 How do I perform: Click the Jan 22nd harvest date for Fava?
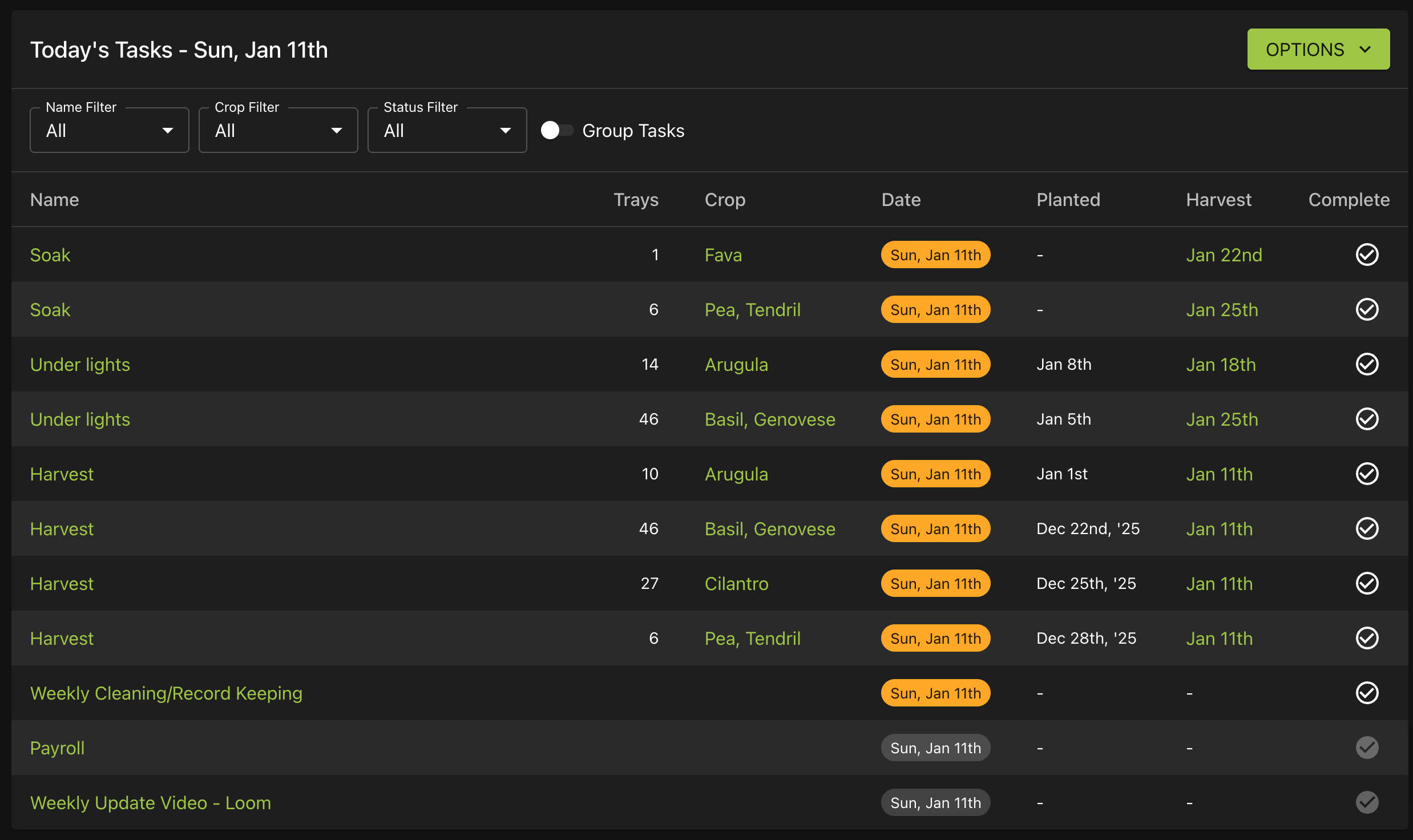tap(1224, 255)
